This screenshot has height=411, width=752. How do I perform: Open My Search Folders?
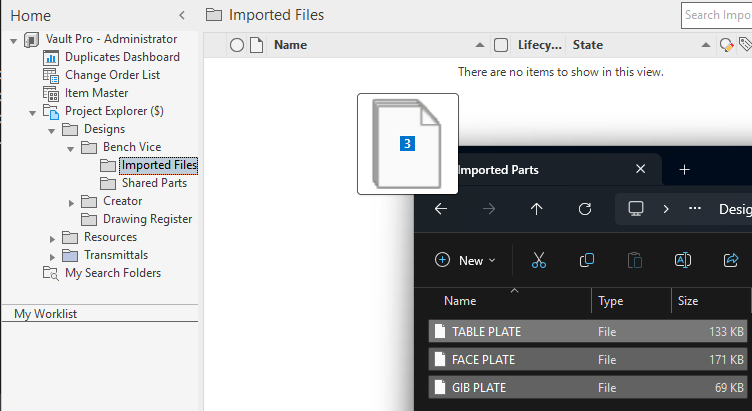(113, 273)
